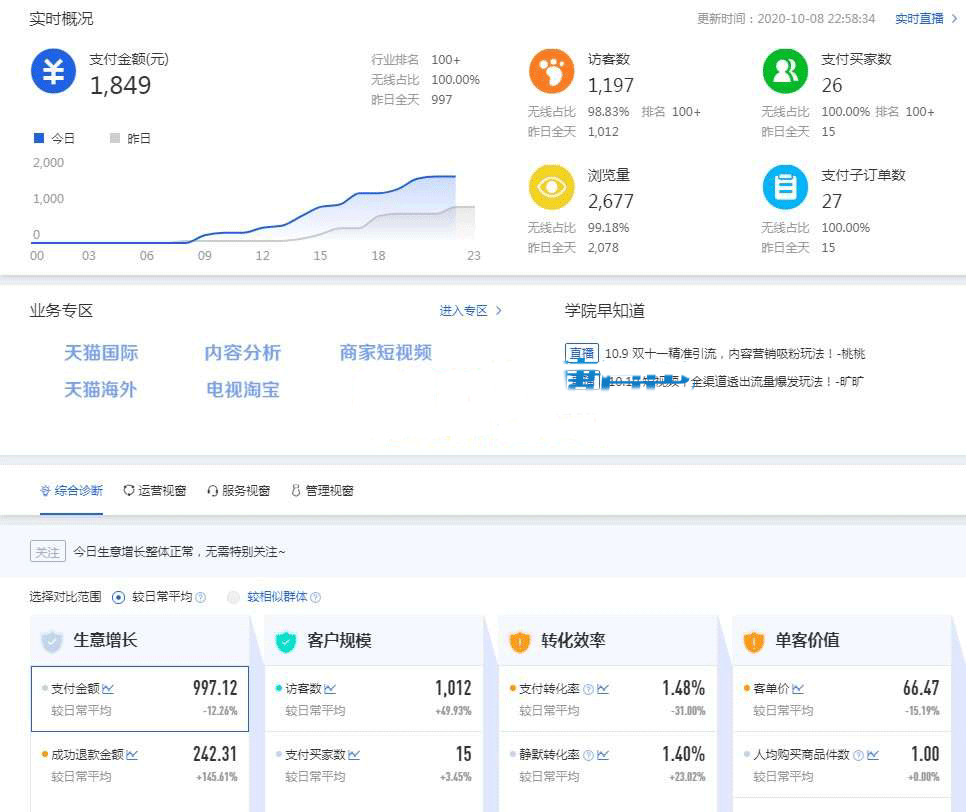
Task: Open trend chart icon beside 客单价
Action: coord(798,689)
